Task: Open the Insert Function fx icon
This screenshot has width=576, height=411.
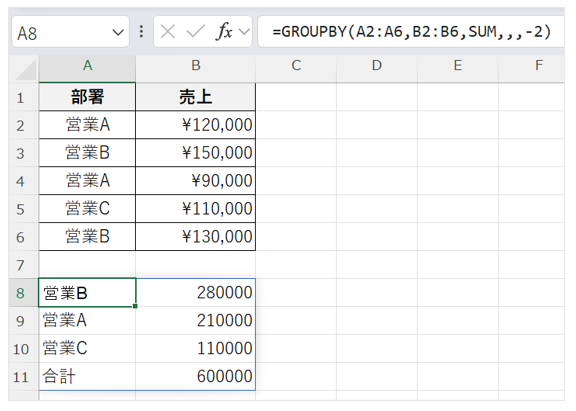Action: 224,32
